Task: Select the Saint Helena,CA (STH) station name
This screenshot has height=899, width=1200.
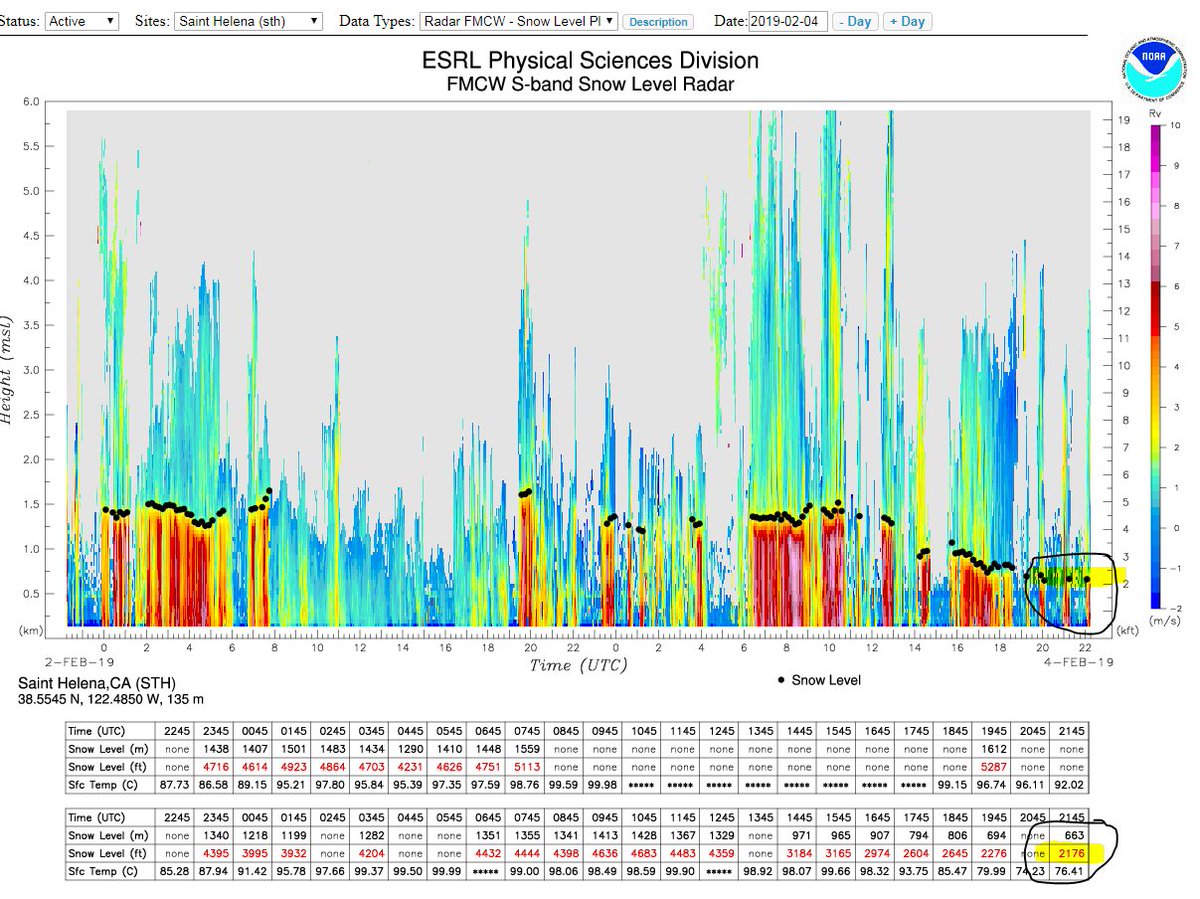Action: [x=98, y=684]
